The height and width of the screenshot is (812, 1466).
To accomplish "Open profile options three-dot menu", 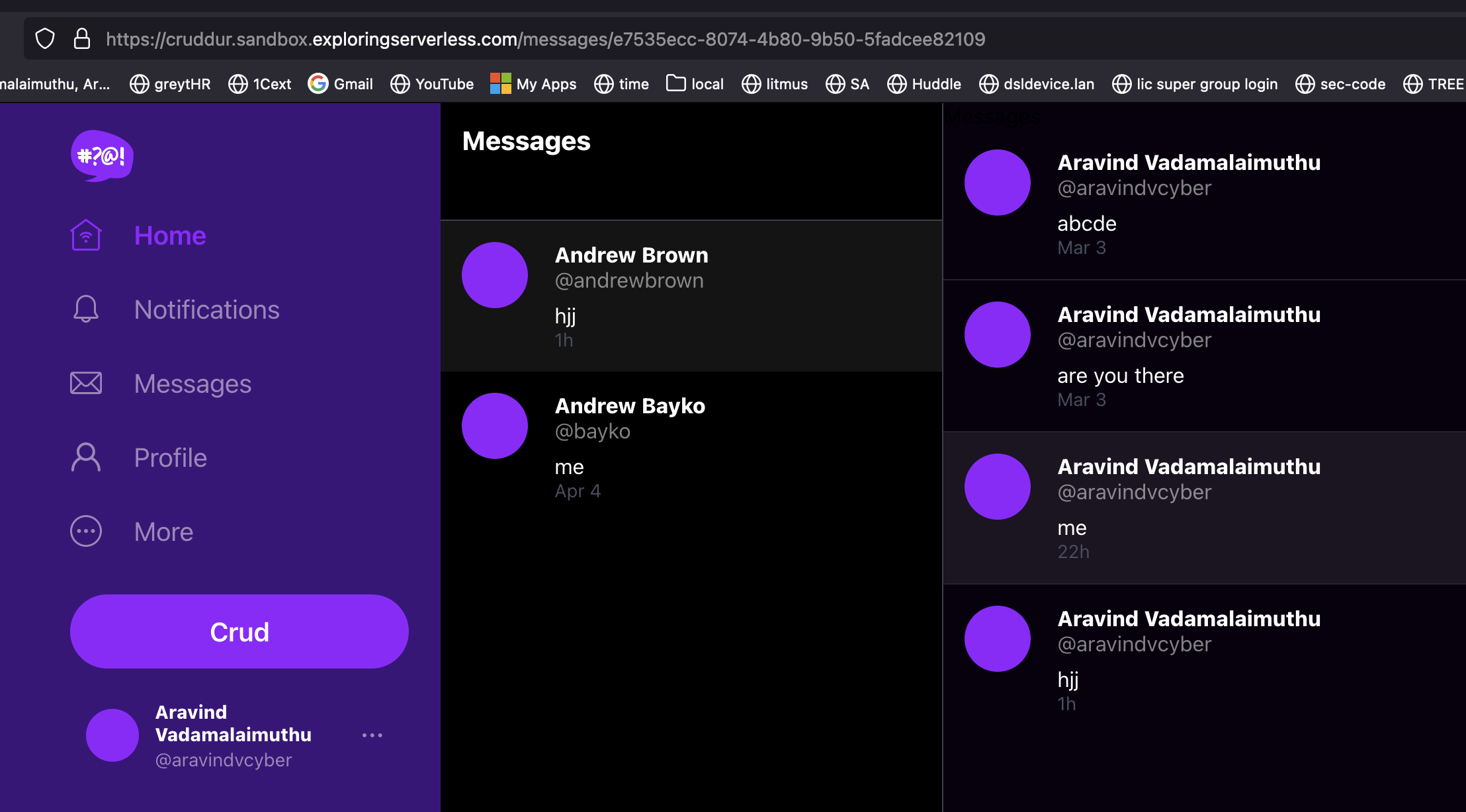I will tap(372, 735).
